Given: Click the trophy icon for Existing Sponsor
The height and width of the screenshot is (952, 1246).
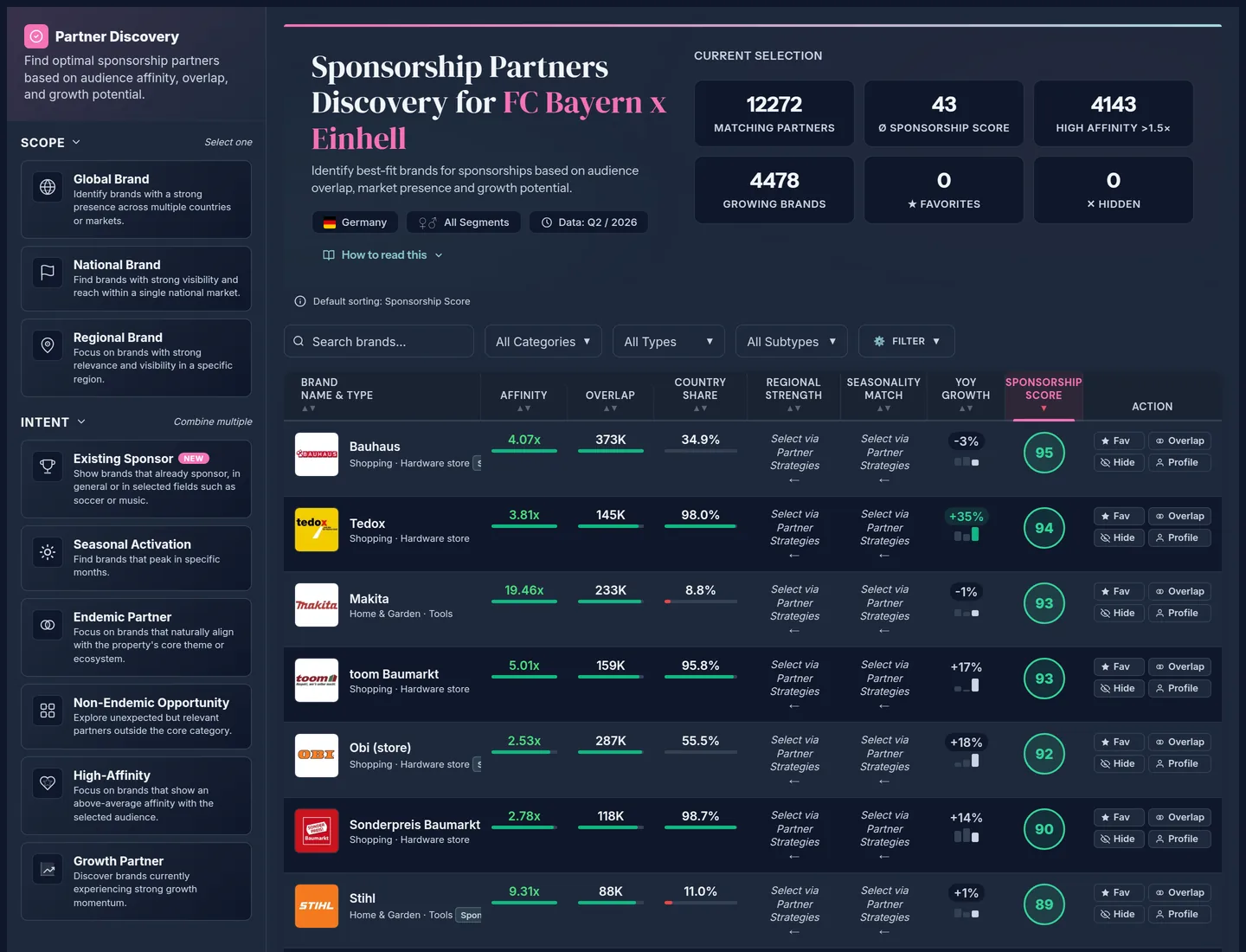Looking at the screenshot, I should pyautogui.click(x=48, y=466).
